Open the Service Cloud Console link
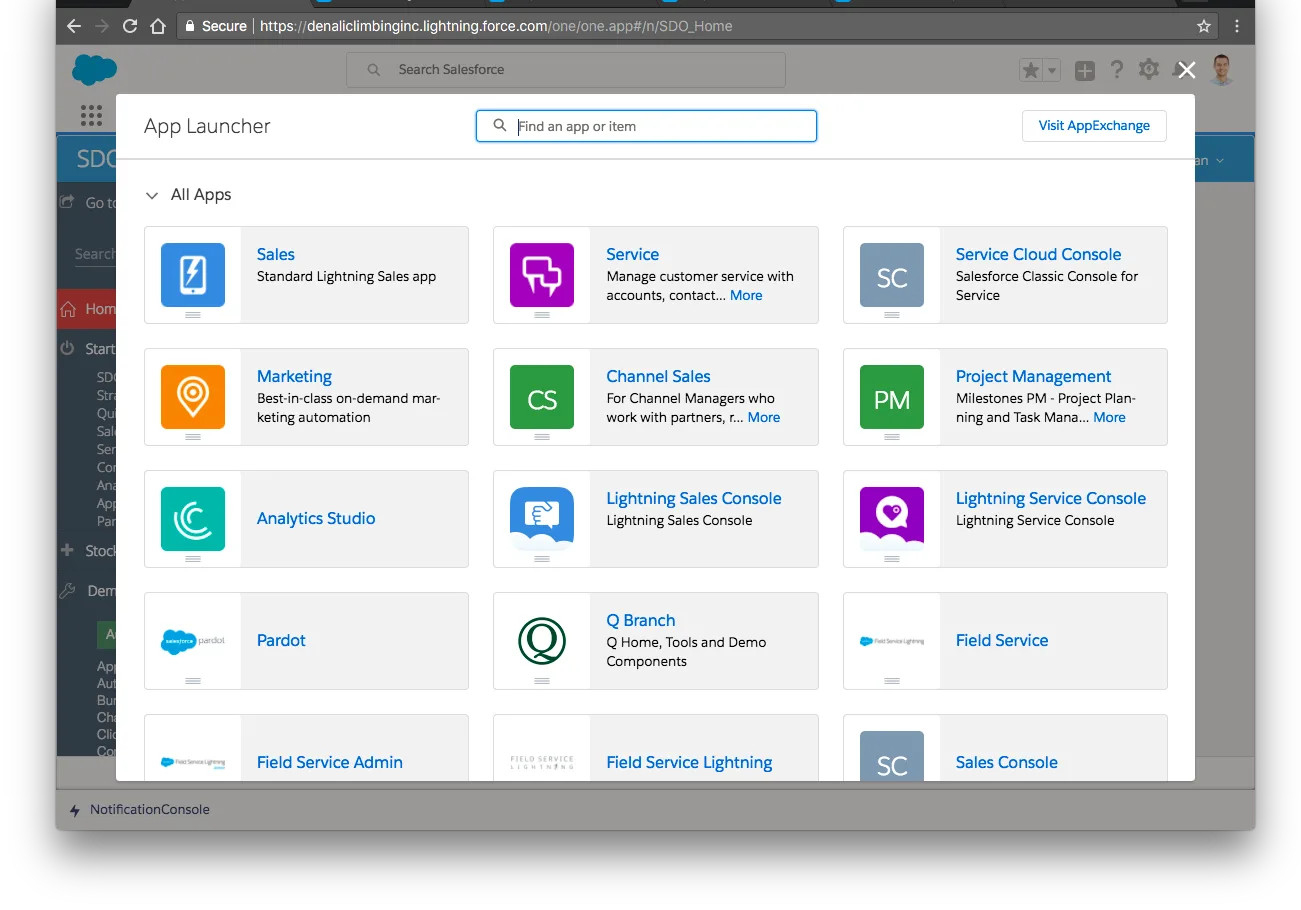 click(x=1038, y=254)
